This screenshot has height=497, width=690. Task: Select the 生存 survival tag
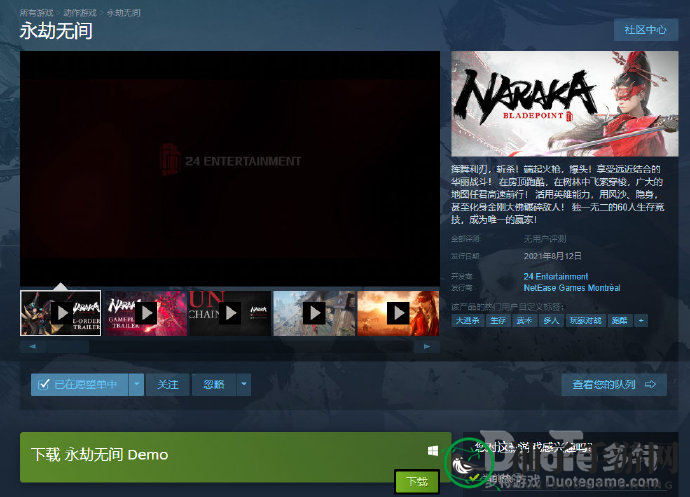[498, 320]
